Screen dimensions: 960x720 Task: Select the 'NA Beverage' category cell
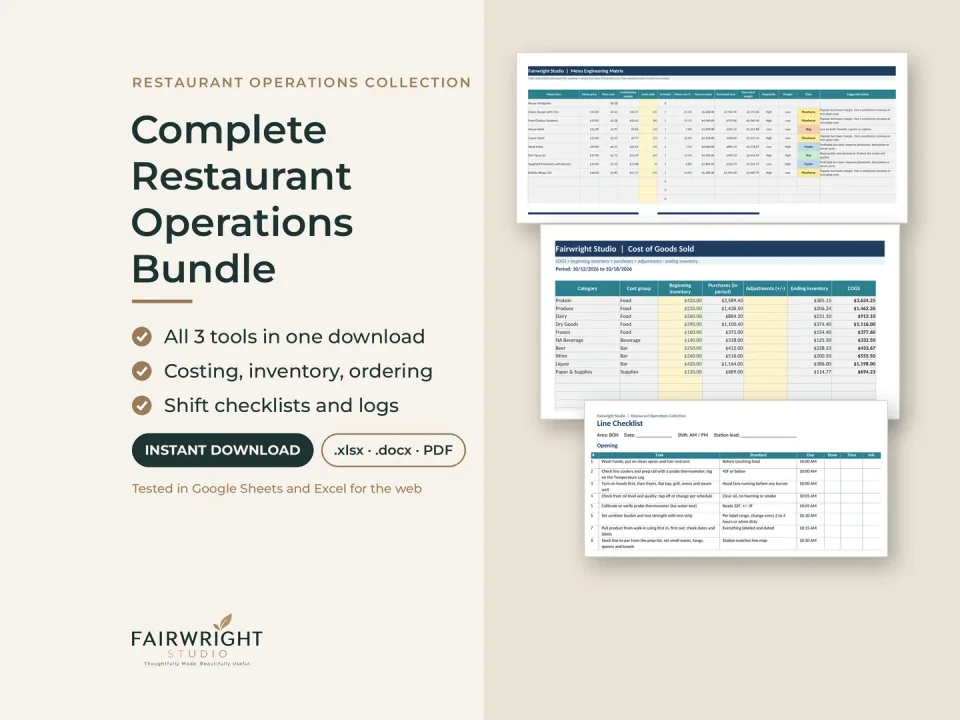point(587,340)
